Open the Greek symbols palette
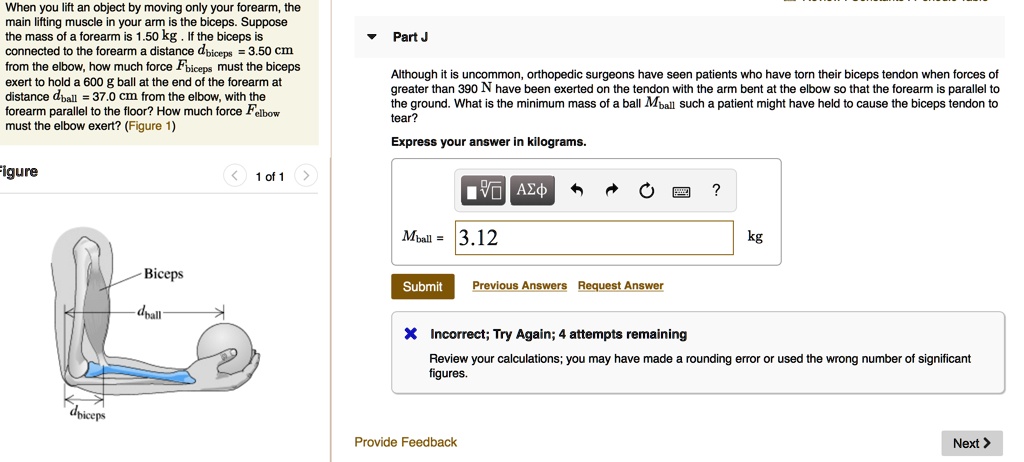This screenshot has height=462, width=1024. [x=530, y=190]
